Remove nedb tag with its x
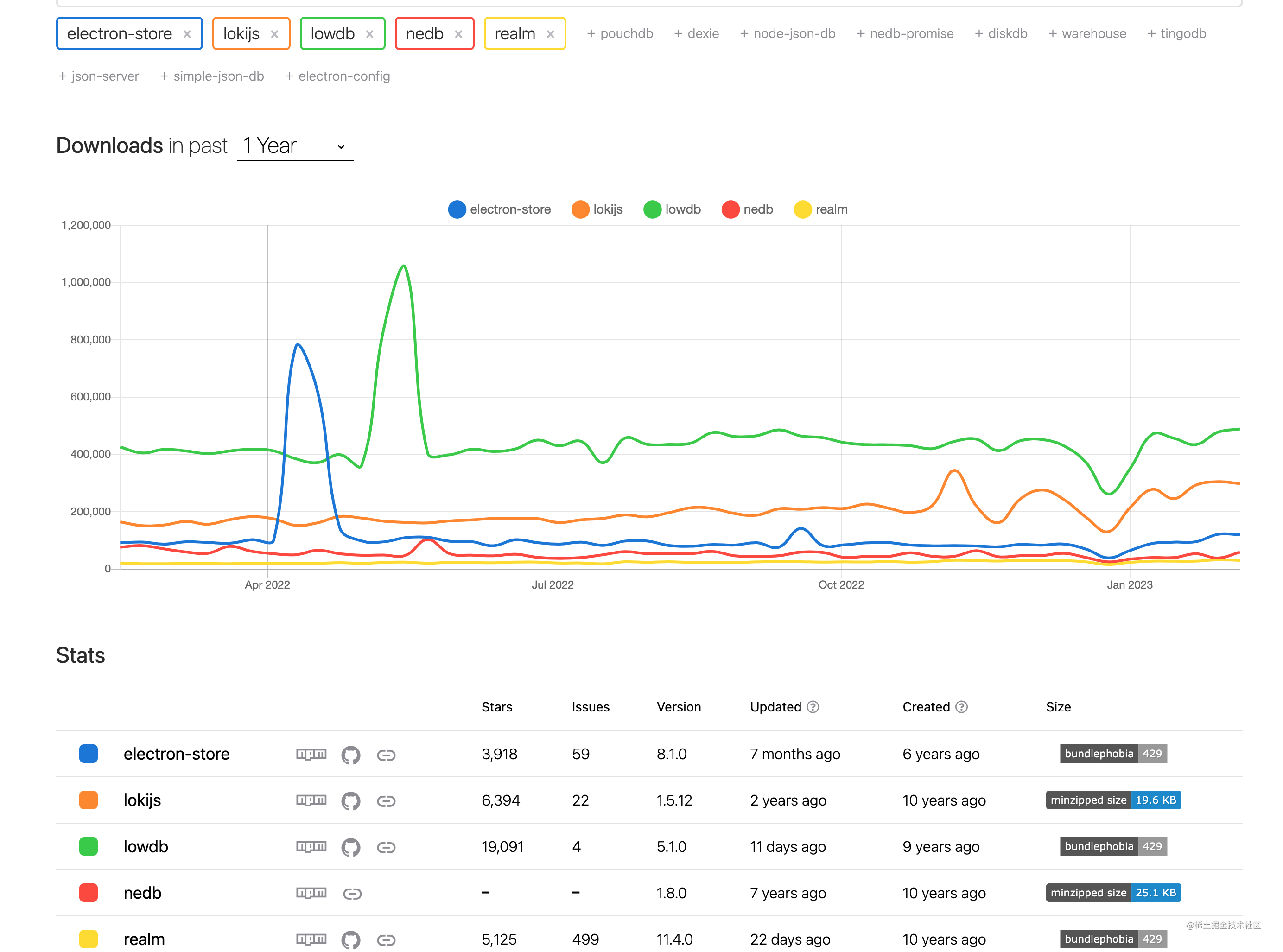Image resolution: width=1283 pixels, height=952 pixels. 458,34
